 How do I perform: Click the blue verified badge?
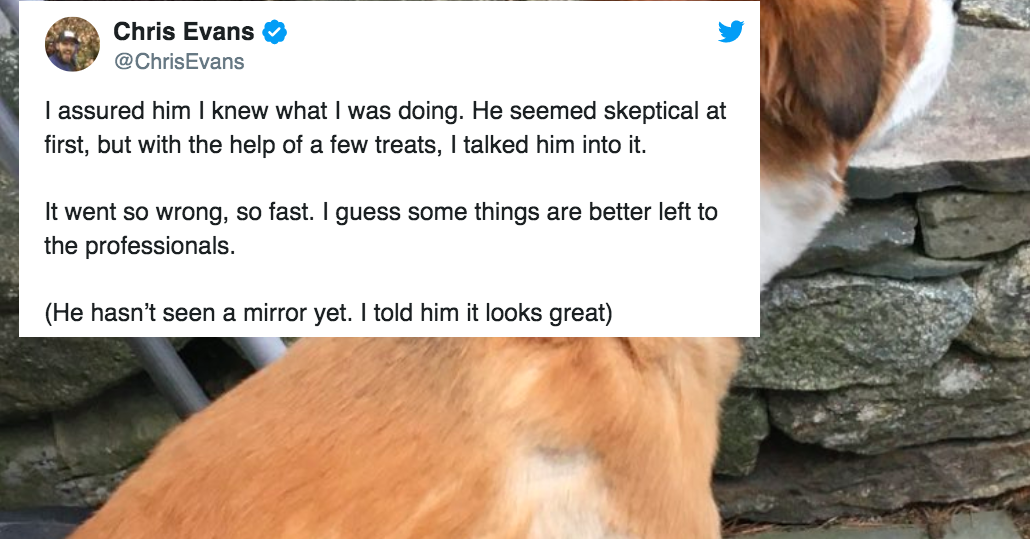(275, 33)
